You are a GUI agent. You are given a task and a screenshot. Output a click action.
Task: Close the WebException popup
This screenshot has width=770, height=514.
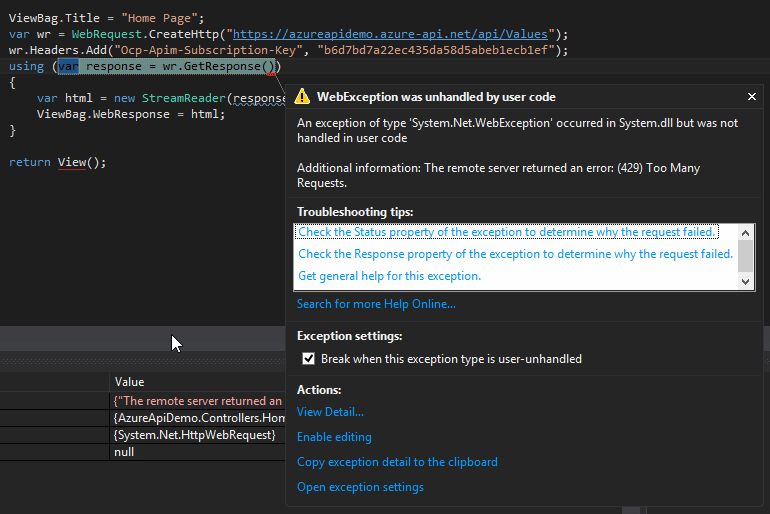point(751,97)
